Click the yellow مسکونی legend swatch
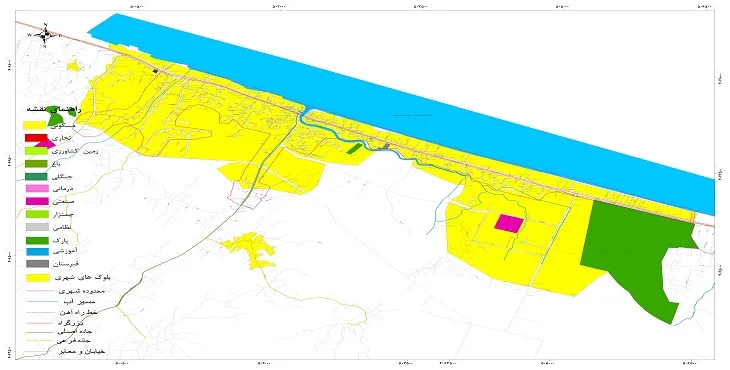Screen dimensions: 730x370 point(35,126)
